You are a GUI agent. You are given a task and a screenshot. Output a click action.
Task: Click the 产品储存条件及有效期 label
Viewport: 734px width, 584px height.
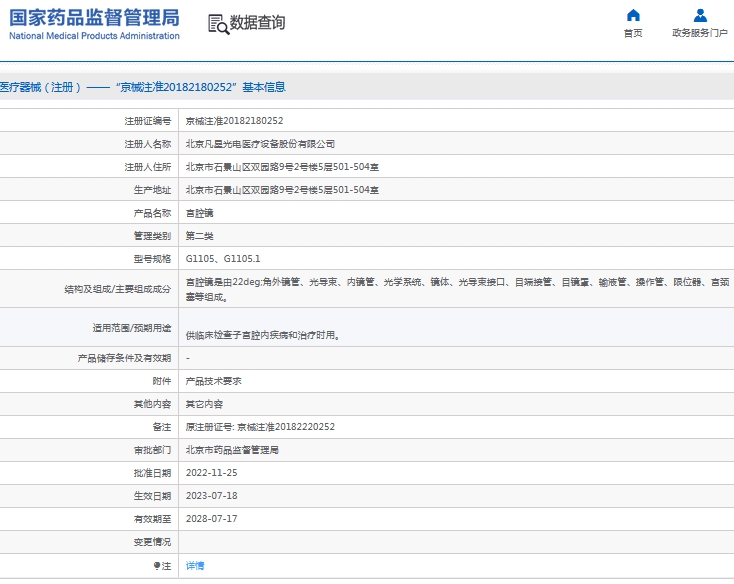click(125, 358)
